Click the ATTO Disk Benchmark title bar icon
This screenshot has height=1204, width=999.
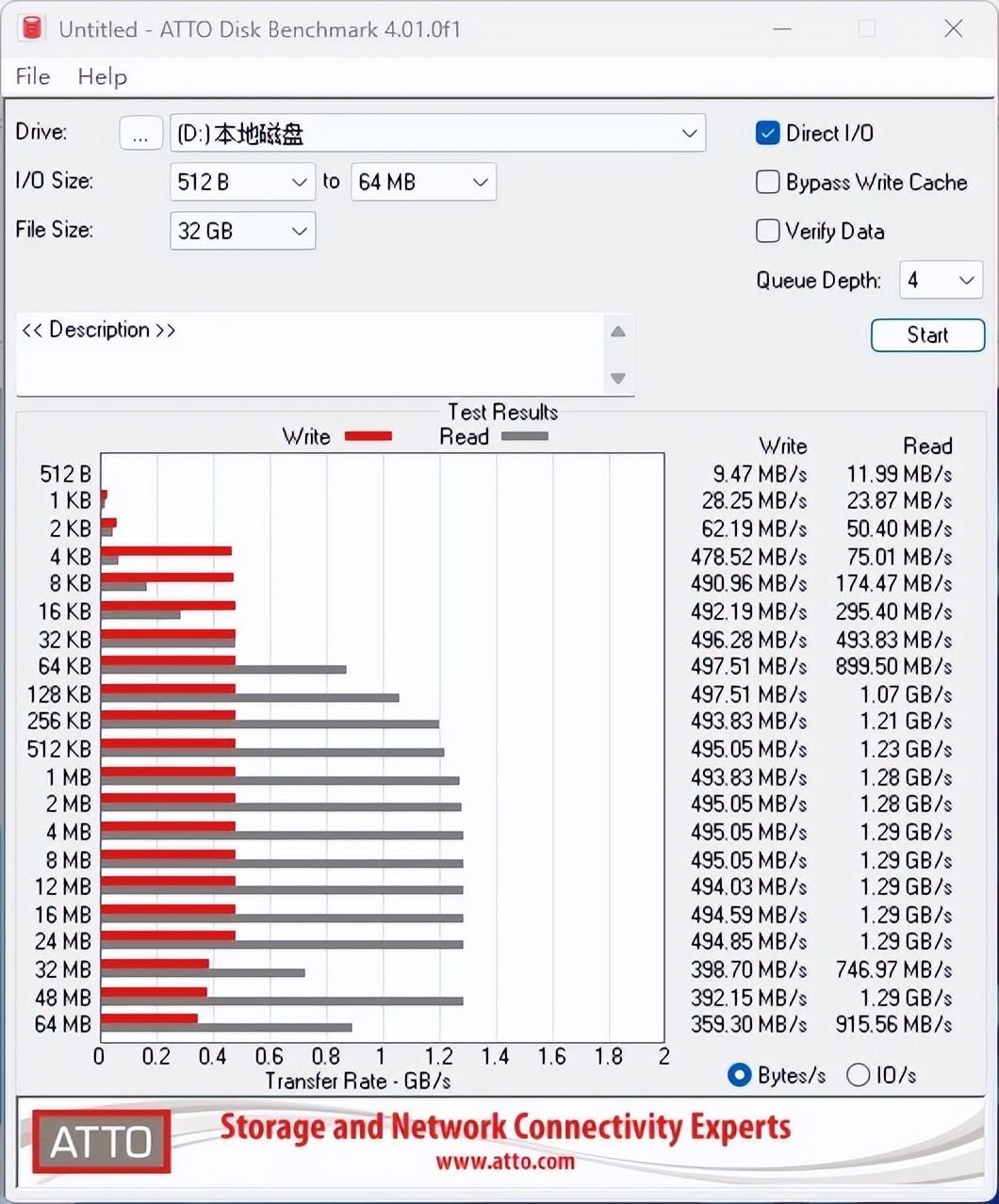click(31, 28)
